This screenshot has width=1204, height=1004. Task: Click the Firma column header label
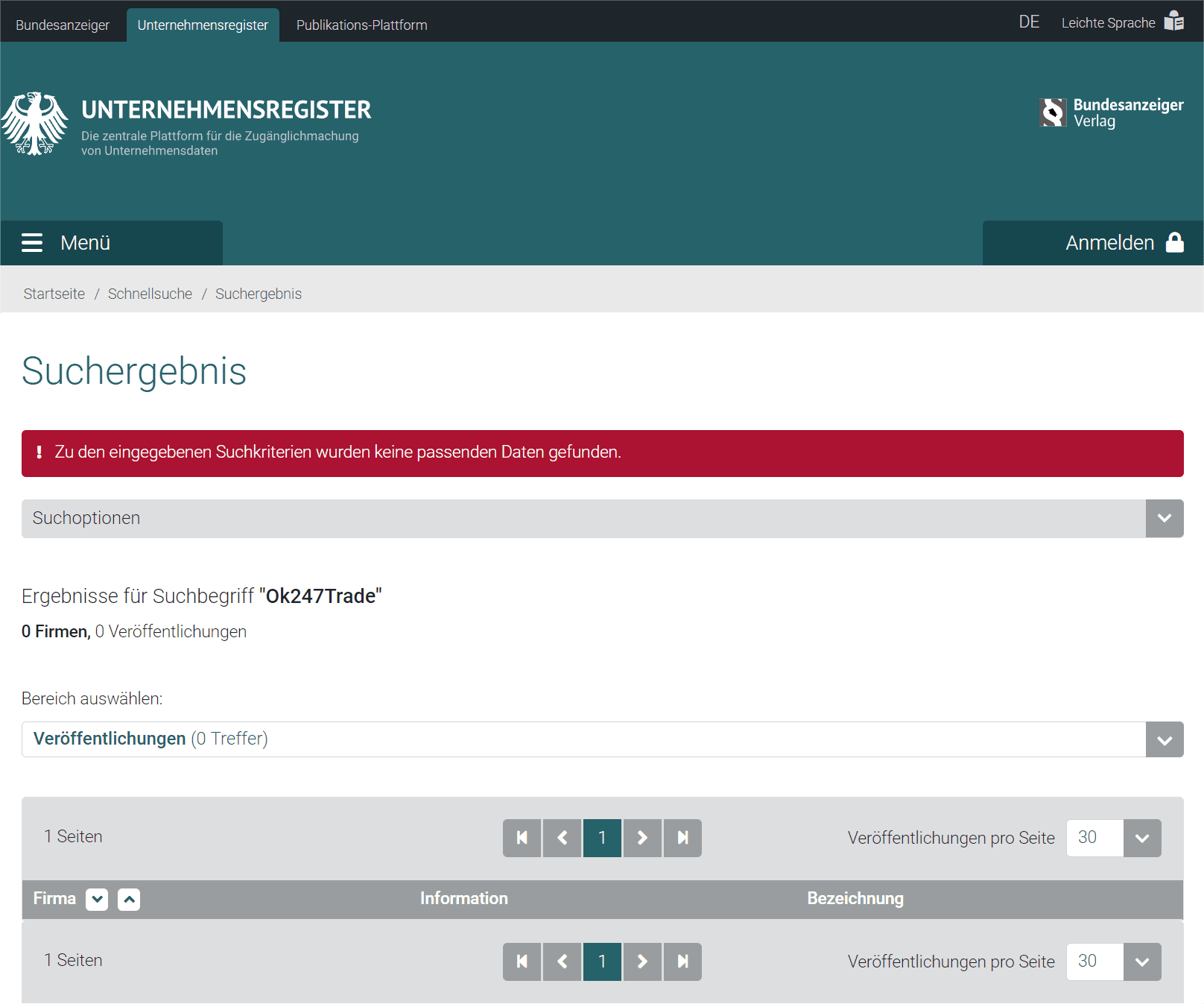pyautogui.click(x=54, y=899)
